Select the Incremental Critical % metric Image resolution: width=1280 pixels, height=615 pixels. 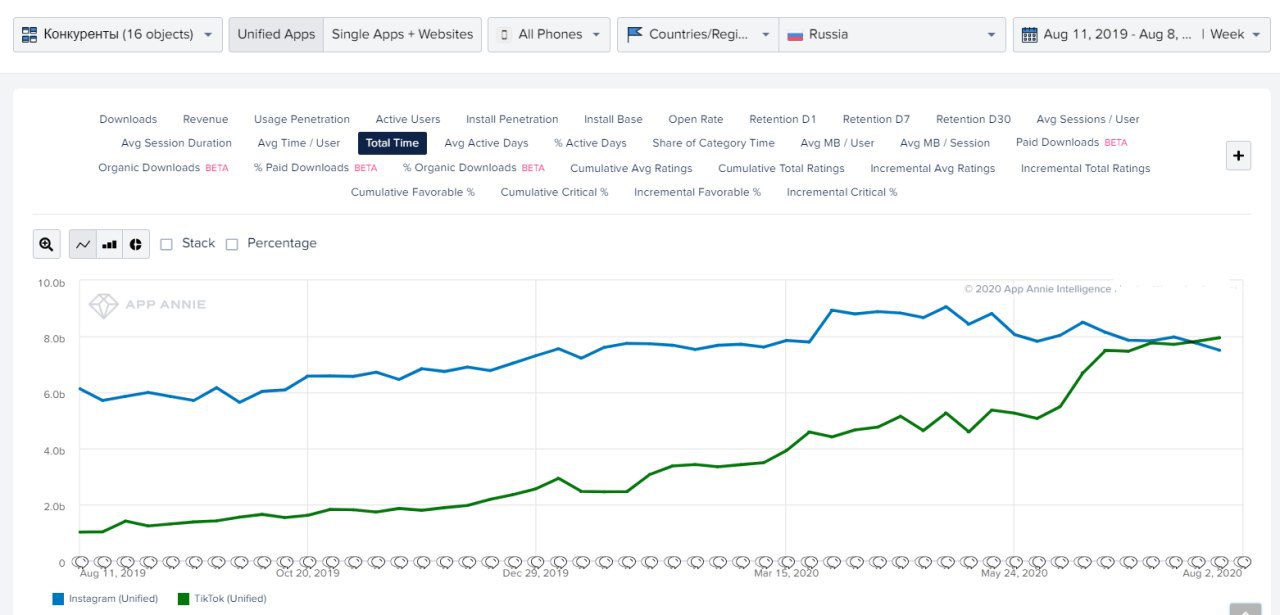842,192
